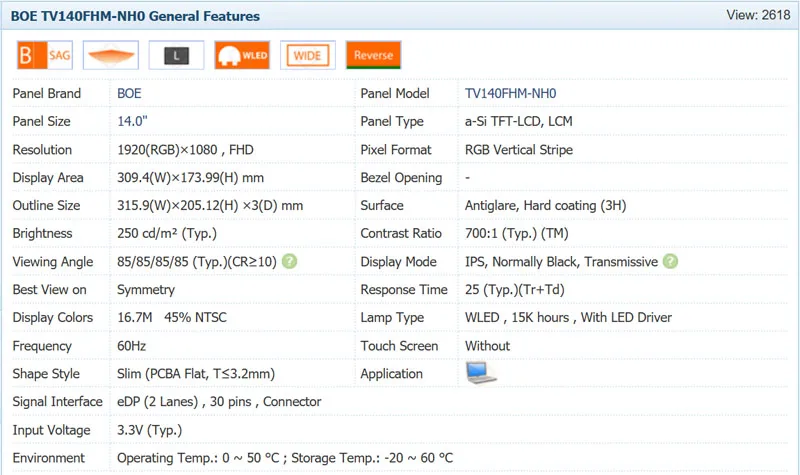
Task: Click the 'Panel Brand' row label
Action: click(46, 93)
